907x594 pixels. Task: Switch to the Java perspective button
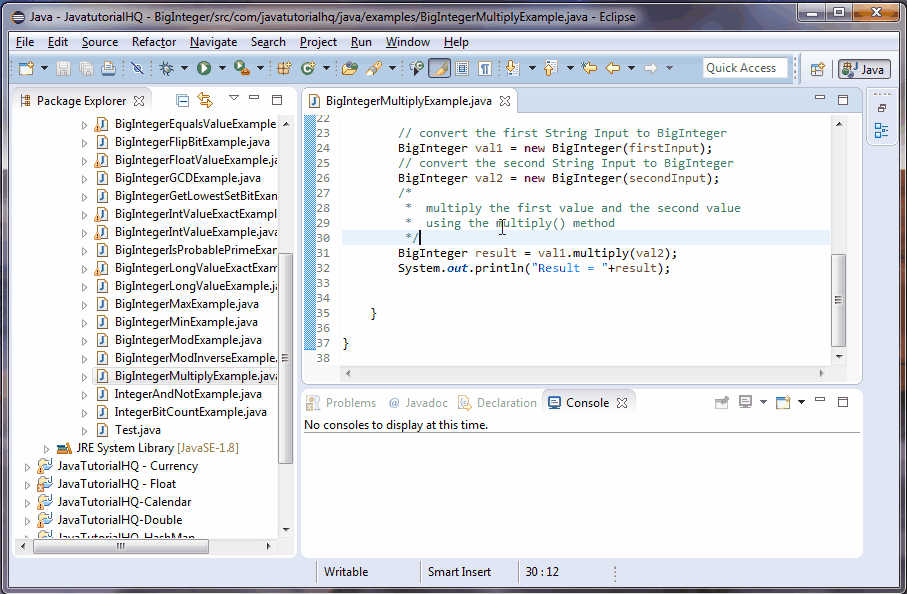click(x=863, y=68)
